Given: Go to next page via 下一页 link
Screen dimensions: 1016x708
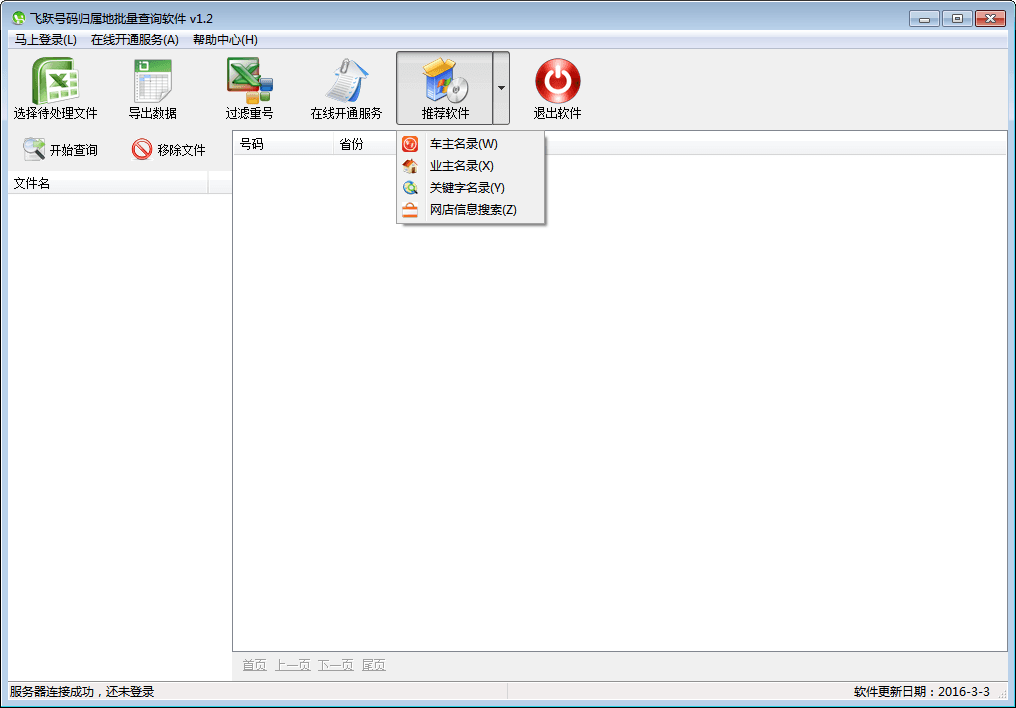Looking at the screenshot, I should 335,665.
